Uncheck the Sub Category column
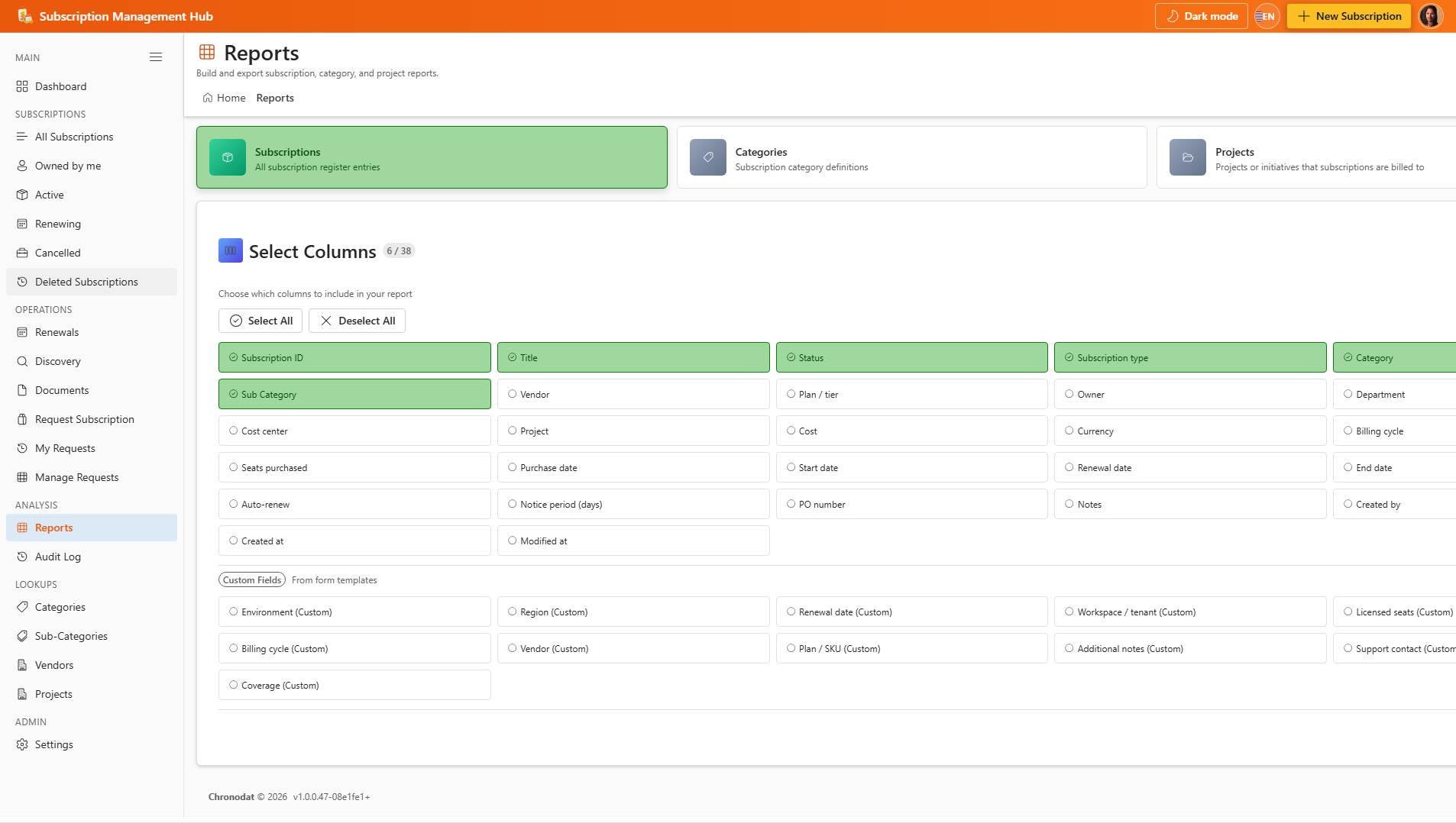This screenshot has height=823, width=1456. (x=354, y=394)
